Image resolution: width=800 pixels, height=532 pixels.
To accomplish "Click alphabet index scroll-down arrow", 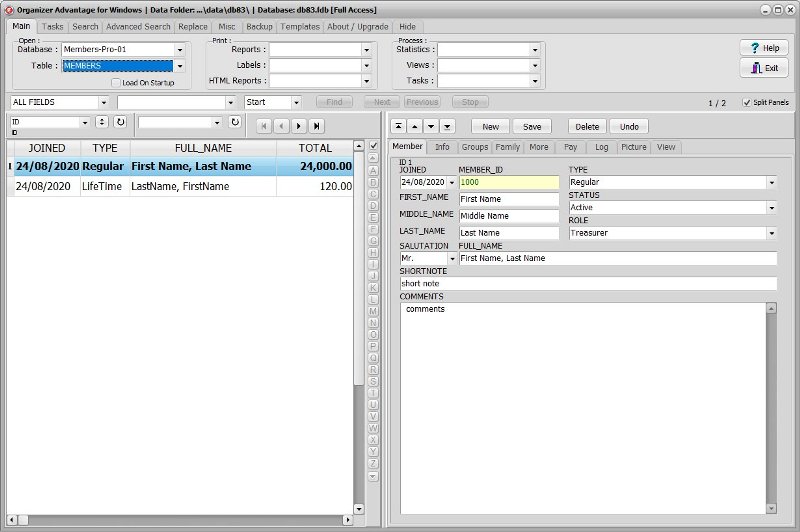I will click(x=373, y=476).
